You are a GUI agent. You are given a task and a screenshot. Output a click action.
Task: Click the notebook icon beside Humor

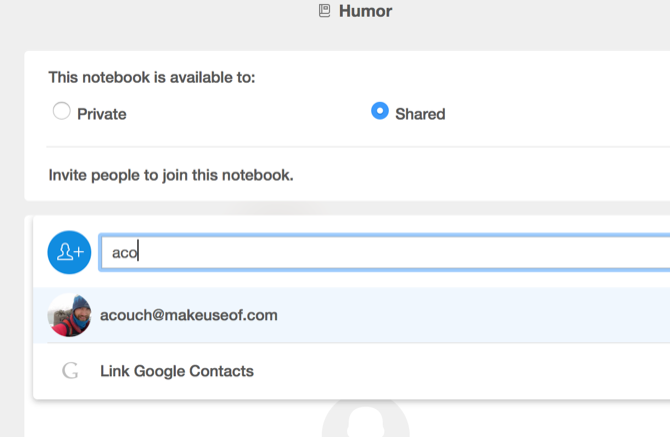coord(324,12)
